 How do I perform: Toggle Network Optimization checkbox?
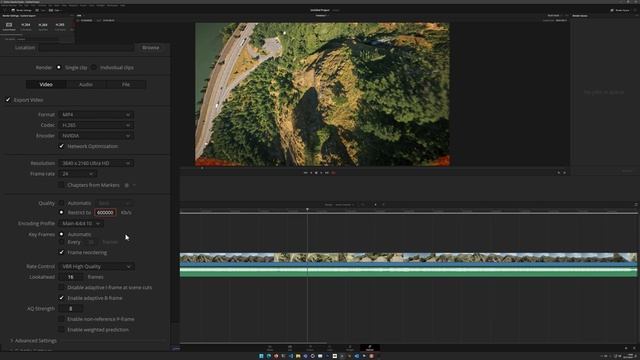[x=61, y=146]
